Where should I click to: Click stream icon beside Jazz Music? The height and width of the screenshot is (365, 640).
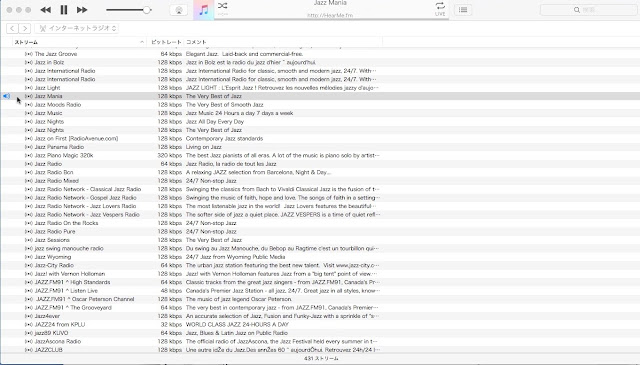[29, 113]
